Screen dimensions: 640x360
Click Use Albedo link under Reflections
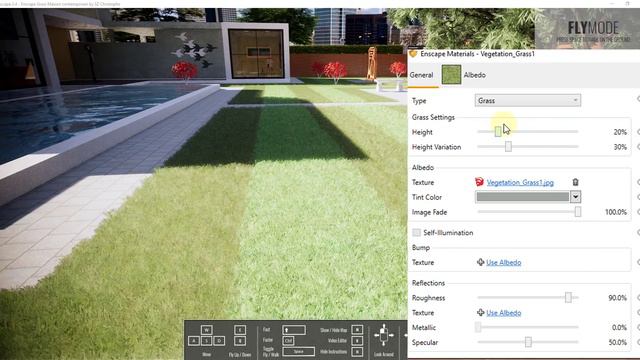503,313
